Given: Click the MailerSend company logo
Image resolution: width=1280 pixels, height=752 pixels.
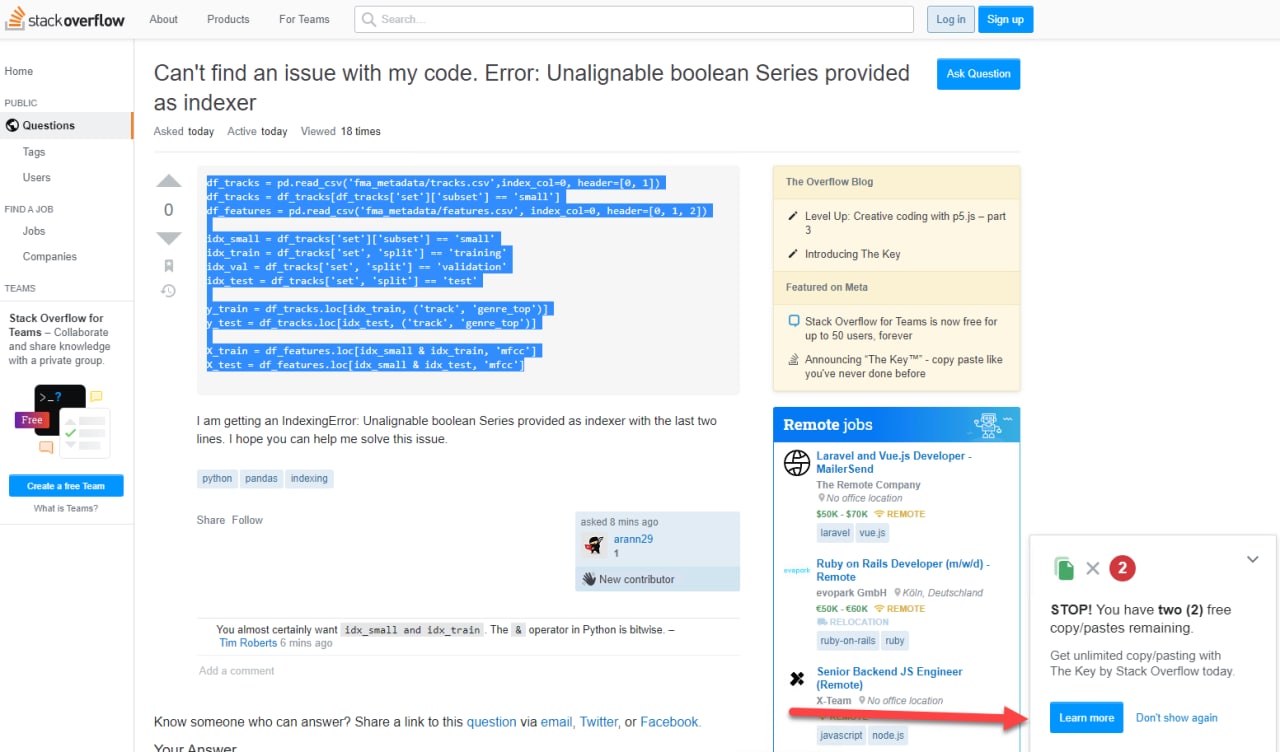Looking at the screenshot, I should pyautogui.click(x=797, y=463).
